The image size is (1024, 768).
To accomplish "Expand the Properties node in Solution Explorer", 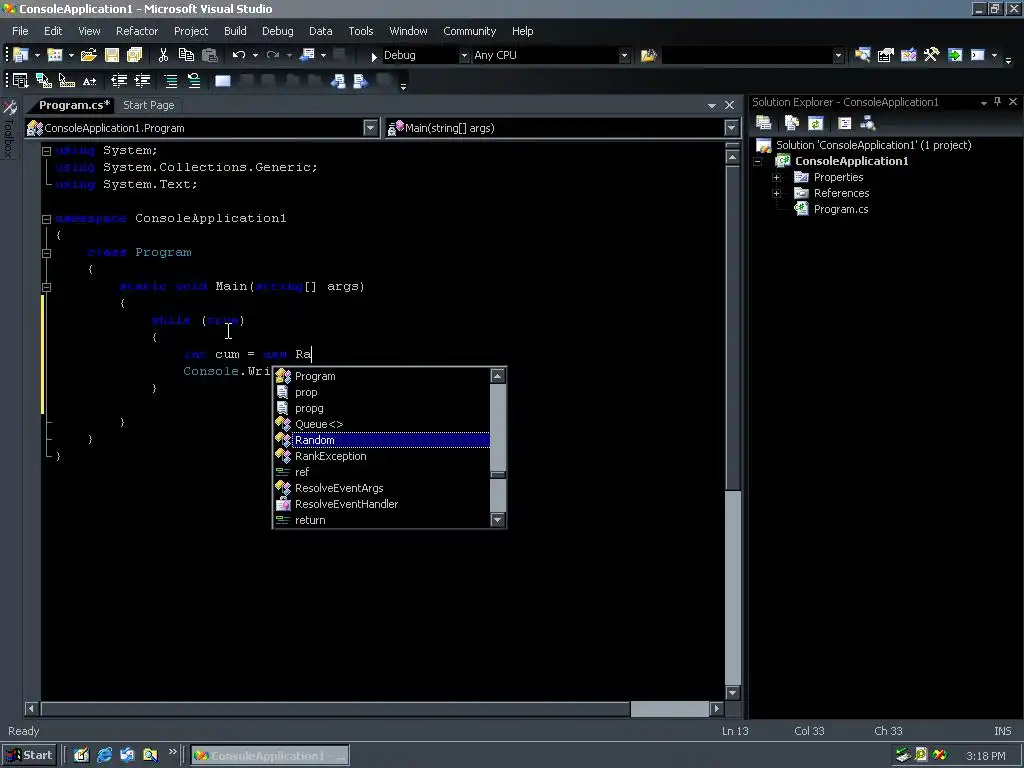I will click(776, 178).
